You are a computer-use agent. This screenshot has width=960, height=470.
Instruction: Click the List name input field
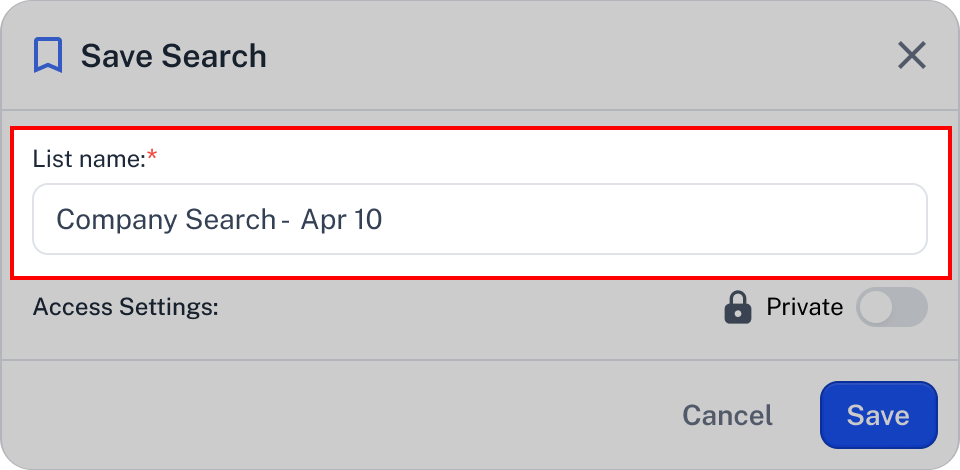(x=480, y=219)
